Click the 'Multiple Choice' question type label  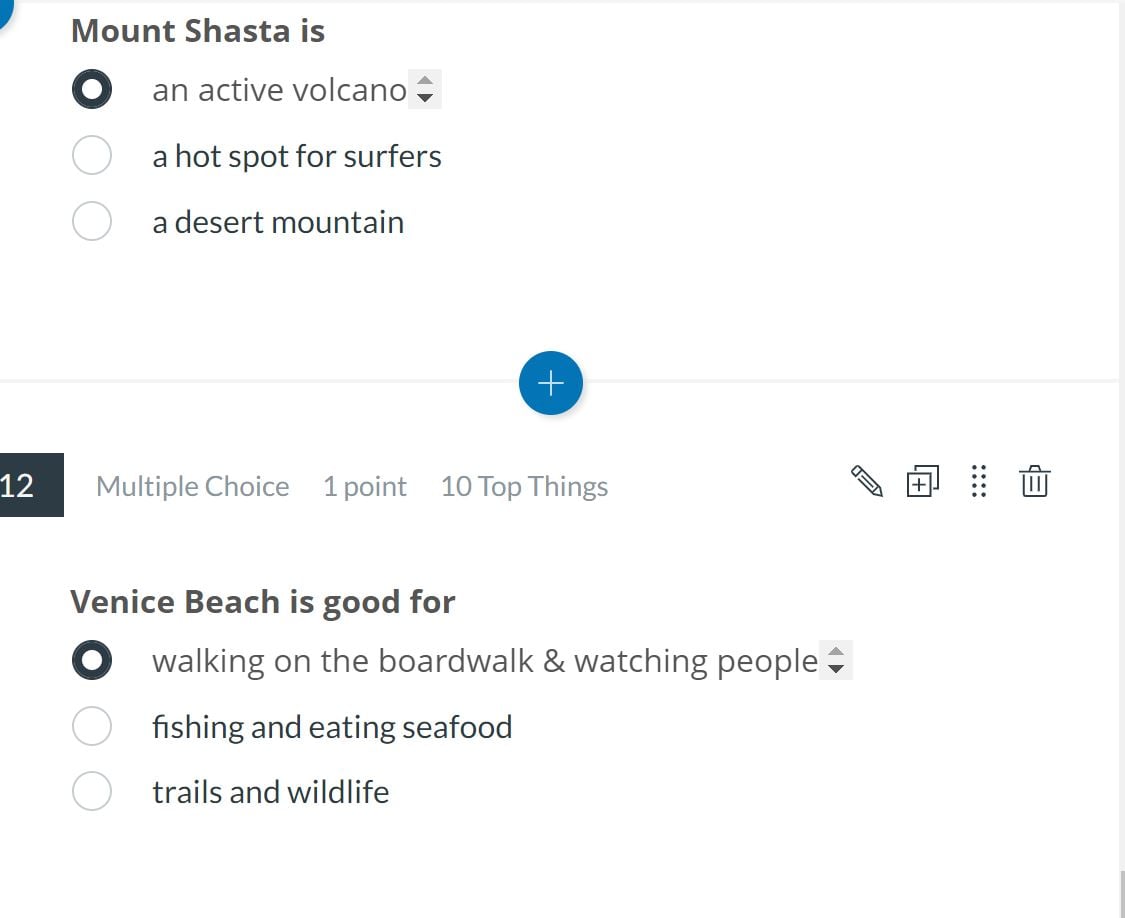[192, 486]
